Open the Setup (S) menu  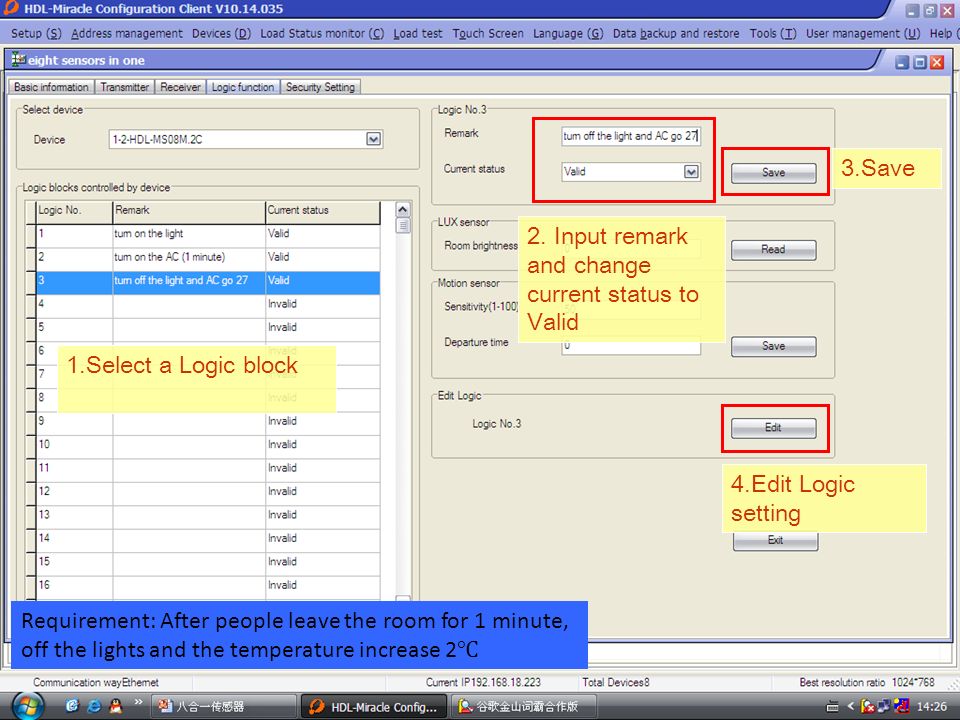36,33
